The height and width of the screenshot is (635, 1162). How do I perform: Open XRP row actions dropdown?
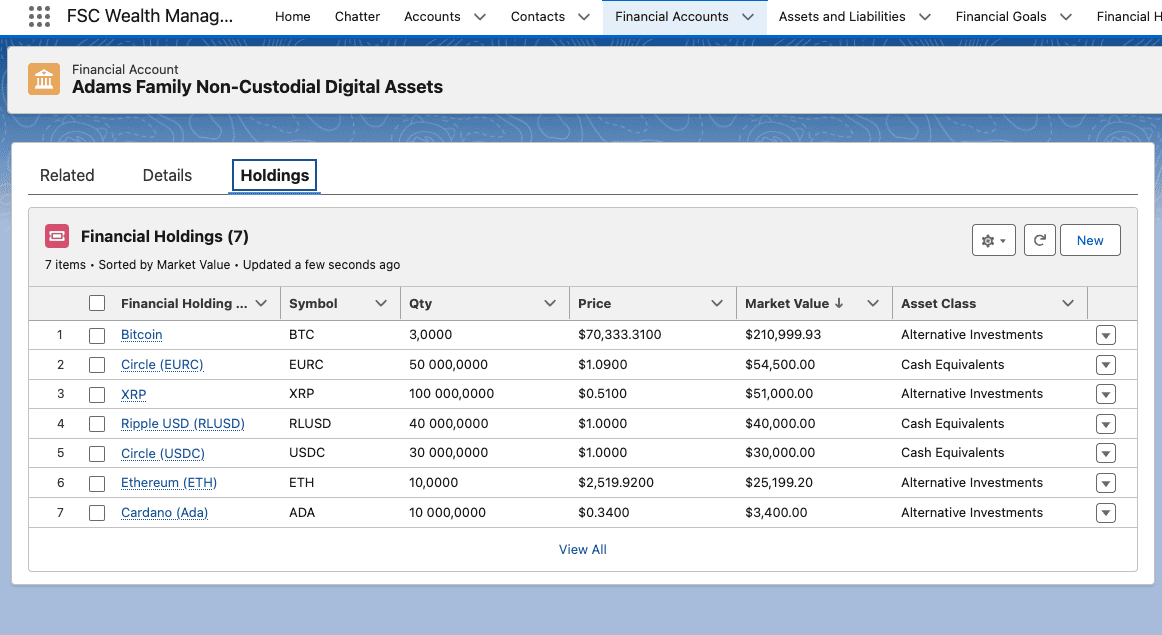pyautogui.click(x=1106, y=395)
